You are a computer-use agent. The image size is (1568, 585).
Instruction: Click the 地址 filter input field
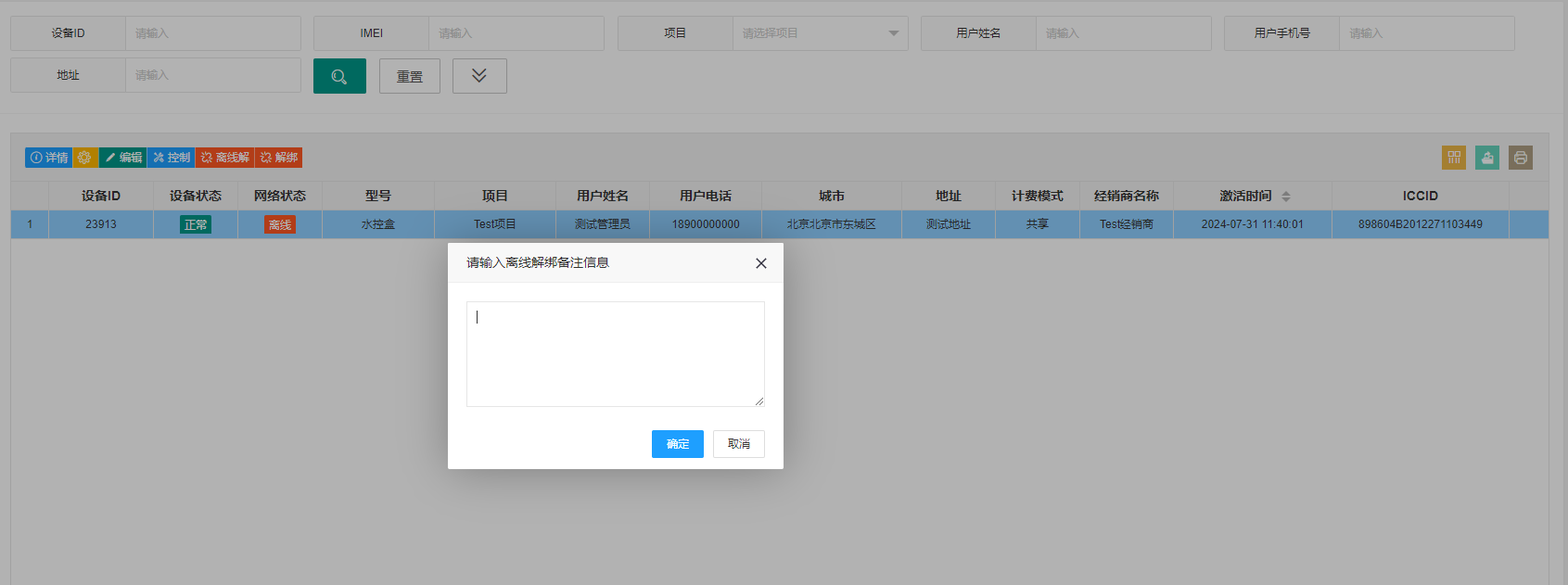[213, 75]
